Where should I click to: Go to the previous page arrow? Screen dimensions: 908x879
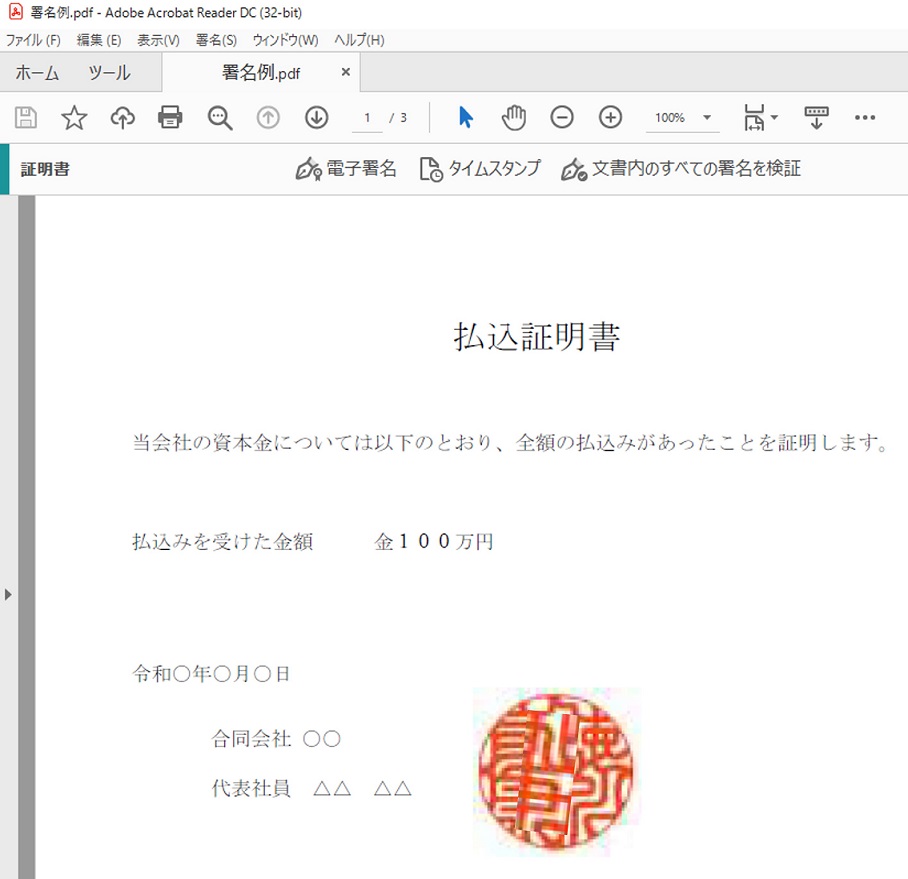point(268,118)
